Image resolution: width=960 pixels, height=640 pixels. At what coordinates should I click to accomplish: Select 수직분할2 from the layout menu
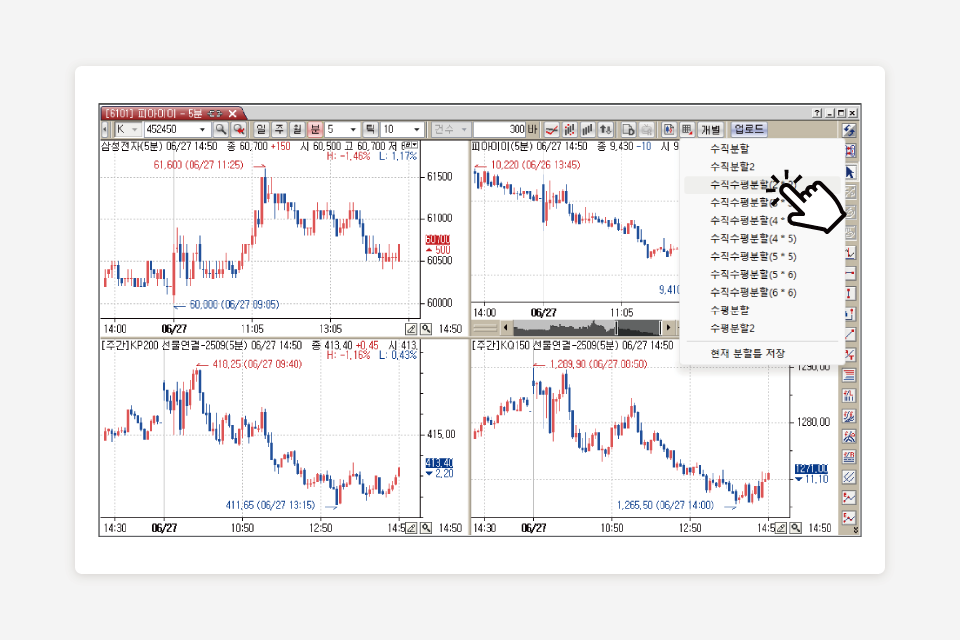pyautogui.click(x=732, y=166)
